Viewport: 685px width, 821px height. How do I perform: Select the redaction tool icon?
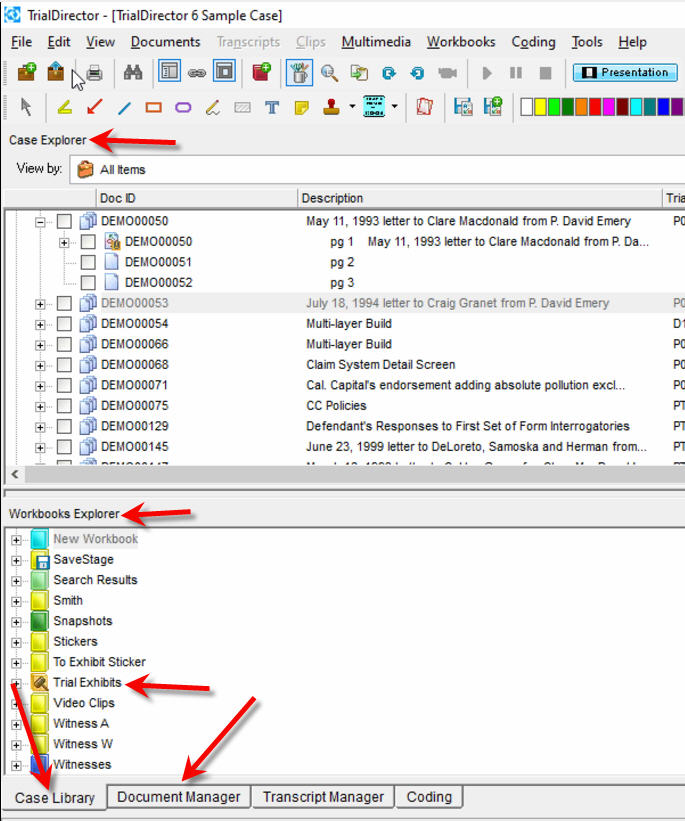pos(242,108)
